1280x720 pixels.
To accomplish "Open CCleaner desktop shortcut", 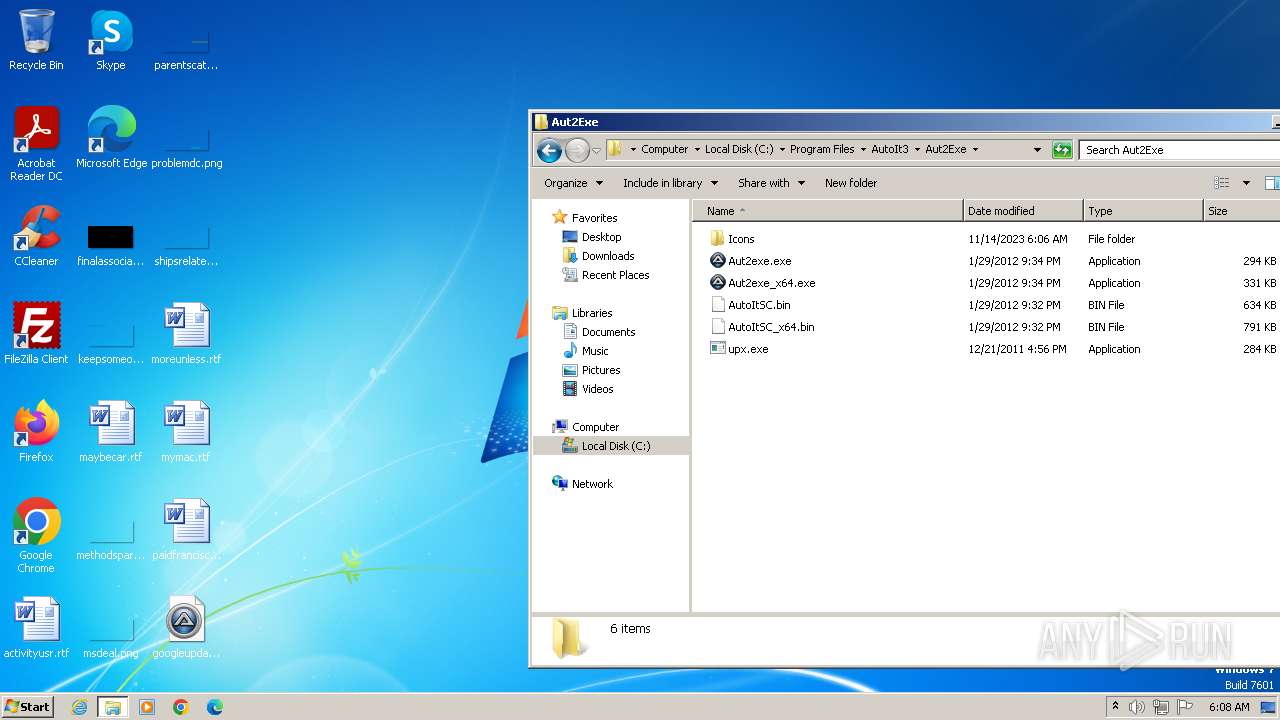I will click(36, 236).
